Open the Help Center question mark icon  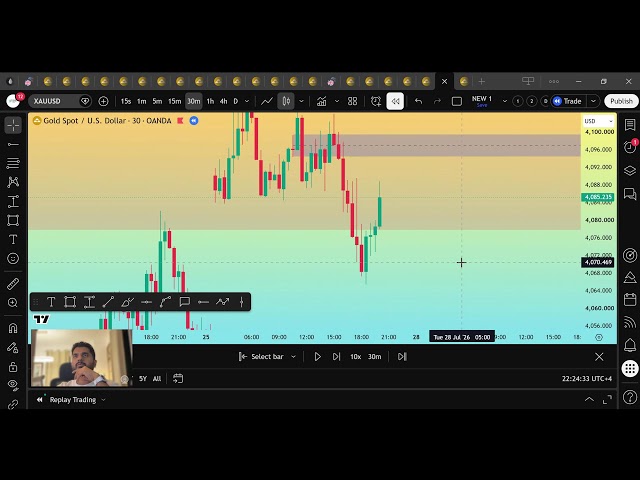pos(630,397)
